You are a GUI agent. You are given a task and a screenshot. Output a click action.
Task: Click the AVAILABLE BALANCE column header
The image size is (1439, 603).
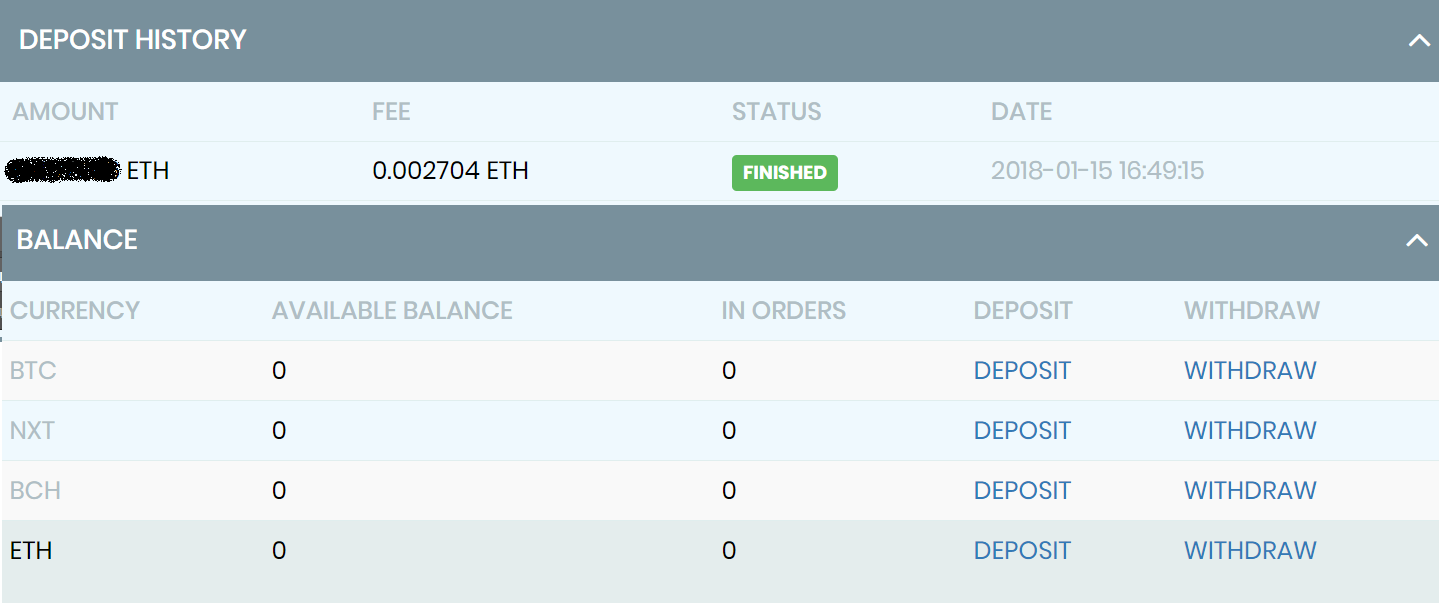tap(392, 311)
